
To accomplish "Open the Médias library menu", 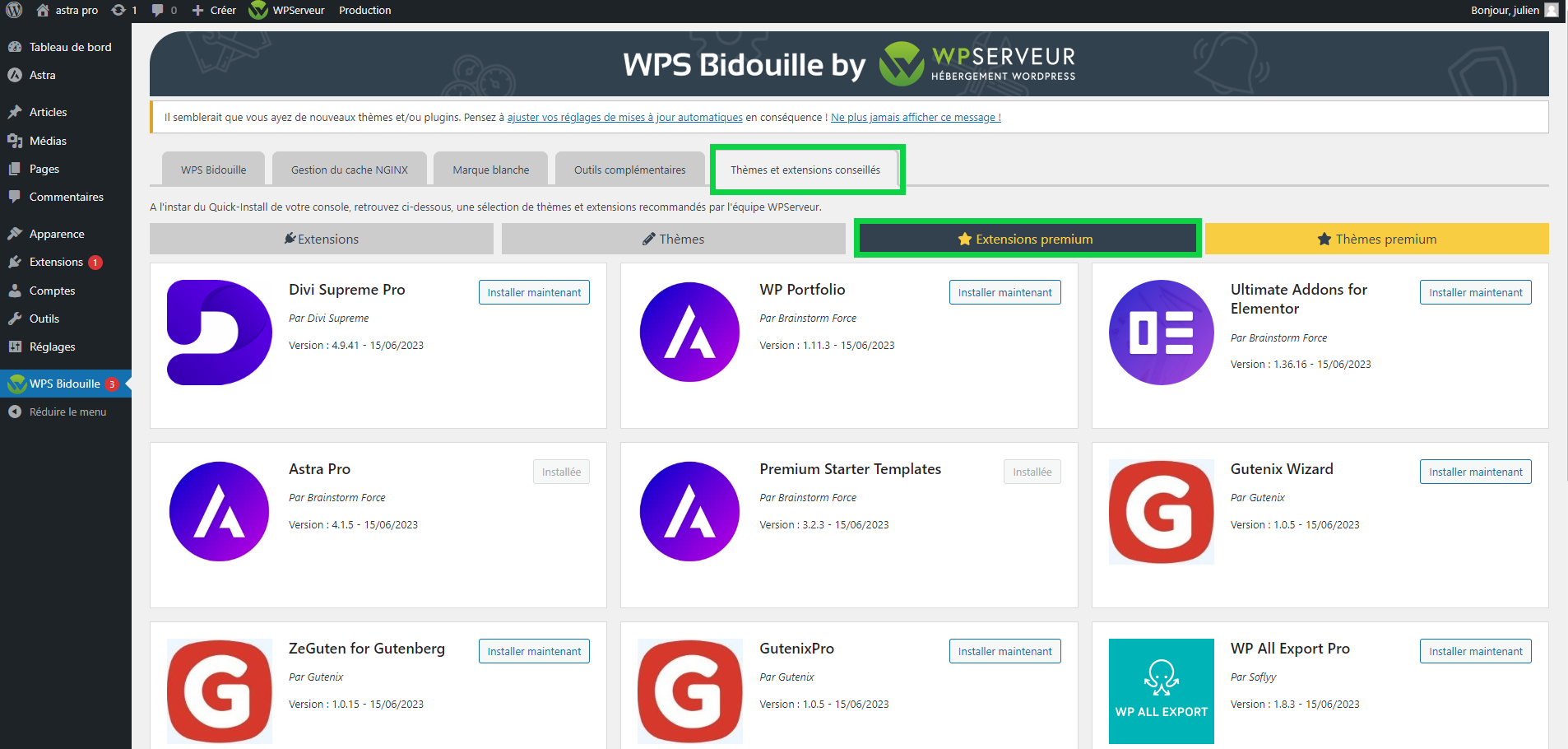I will click(66, 141).
